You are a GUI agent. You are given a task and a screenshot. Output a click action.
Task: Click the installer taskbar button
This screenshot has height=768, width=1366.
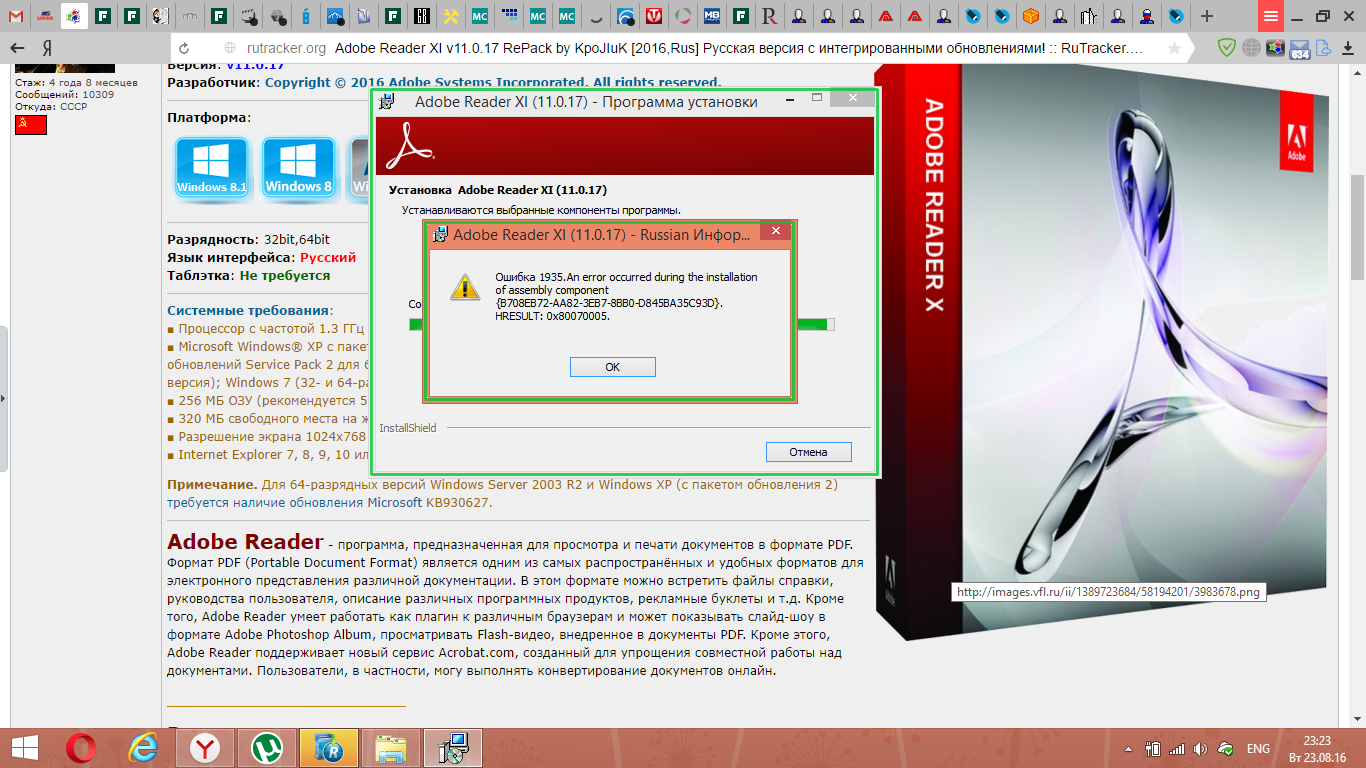point(453,748)
